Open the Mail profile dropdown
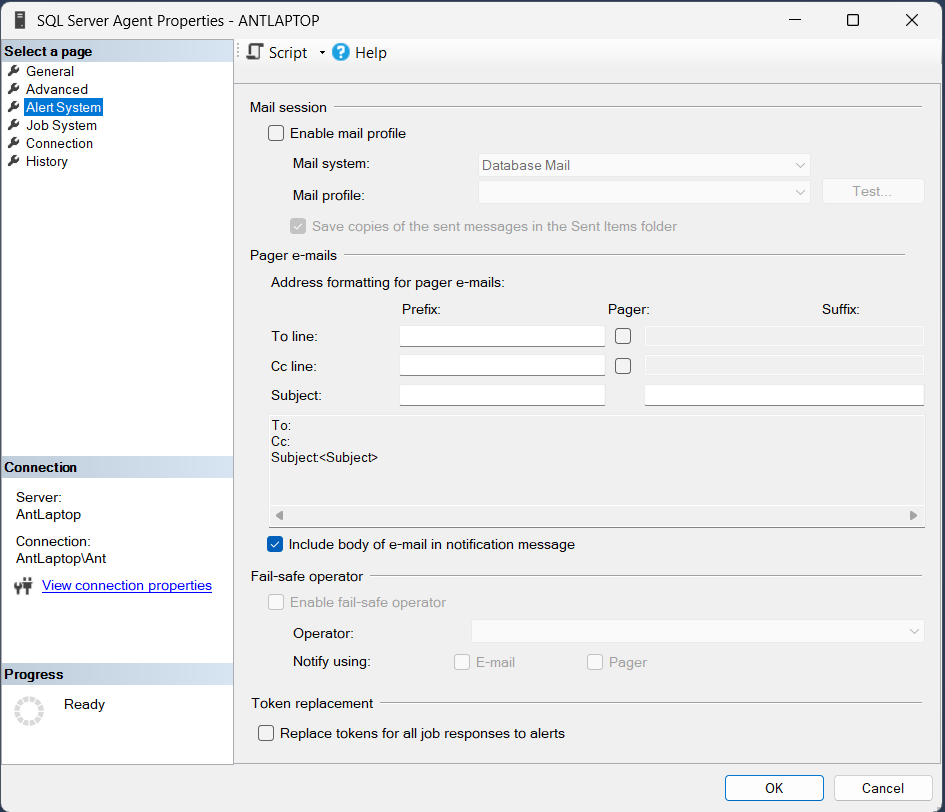 click(x=644, y=191)
